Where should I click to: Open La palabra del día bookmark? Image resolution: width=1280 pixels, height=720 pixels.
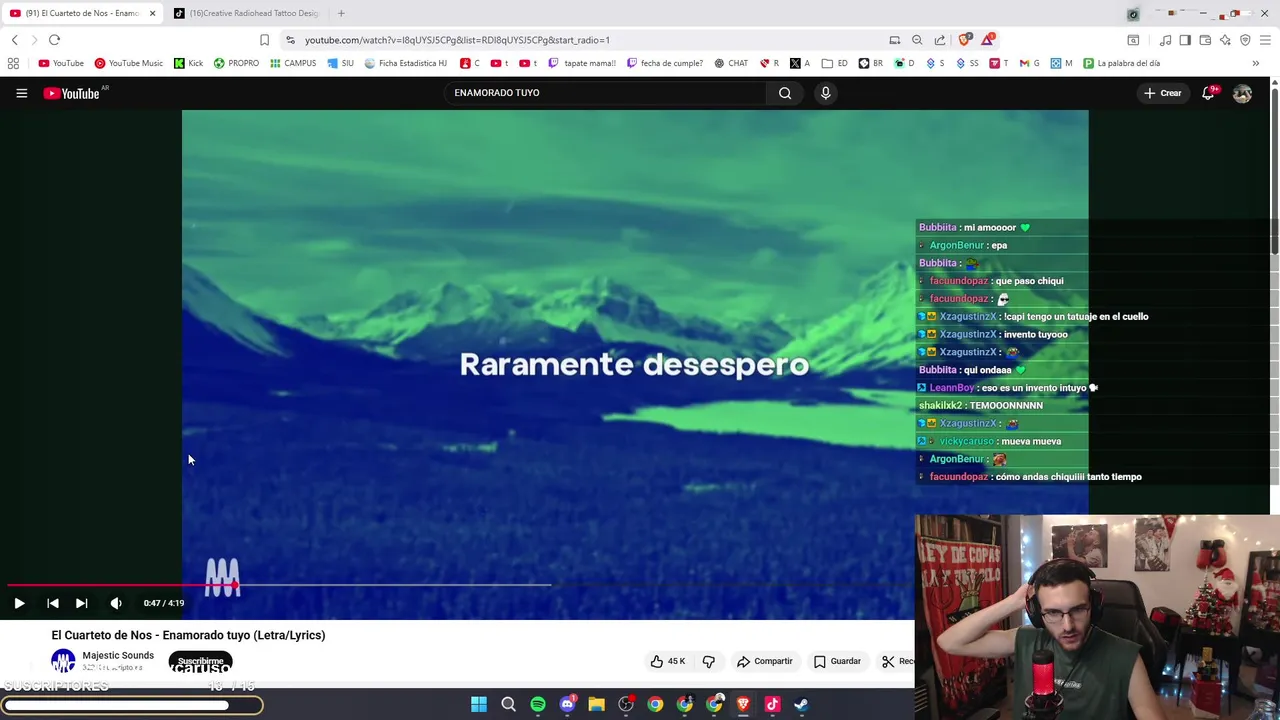tap(1121, 63)
